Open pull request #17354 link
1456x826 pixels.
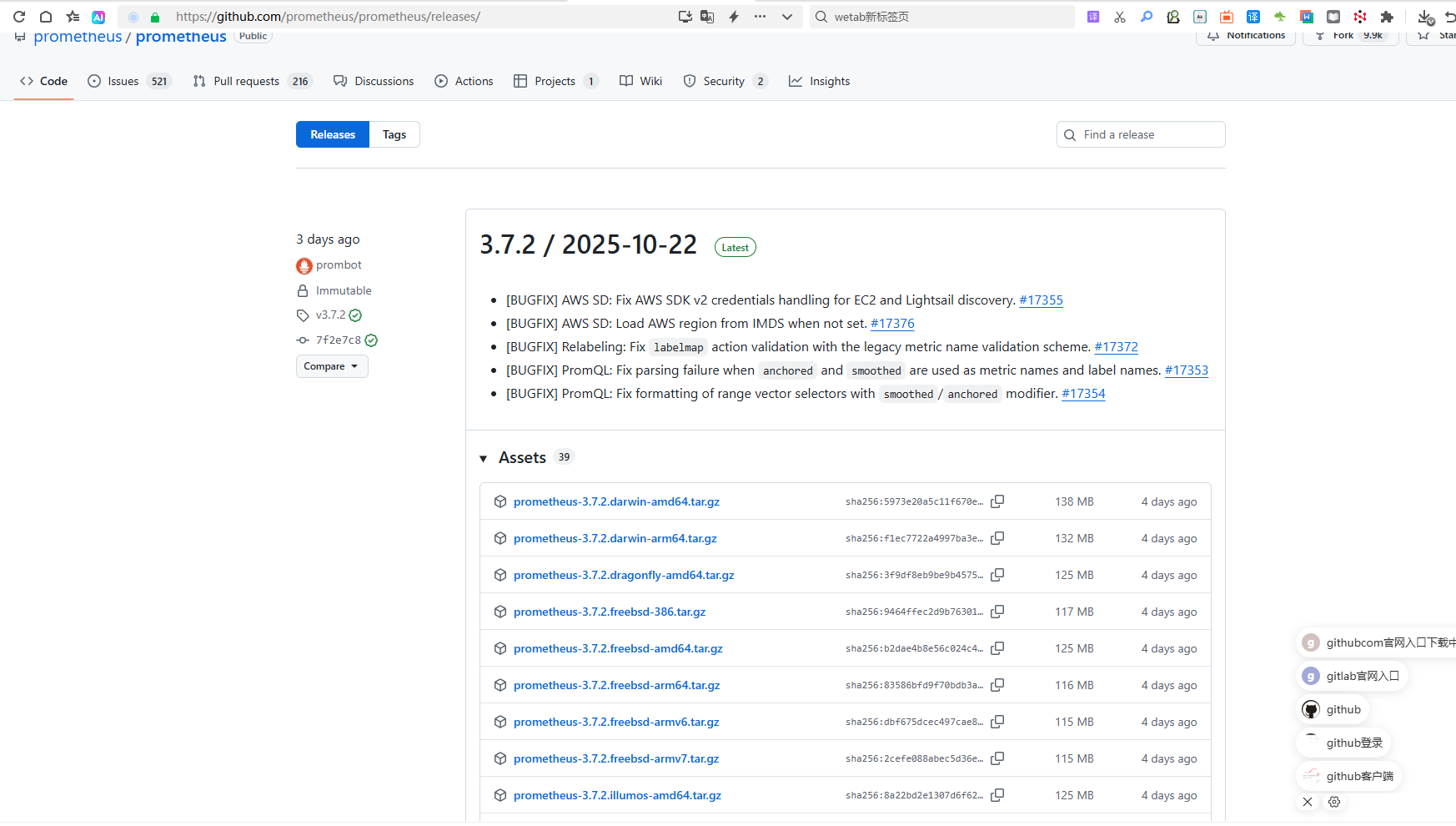point(1083,394)
